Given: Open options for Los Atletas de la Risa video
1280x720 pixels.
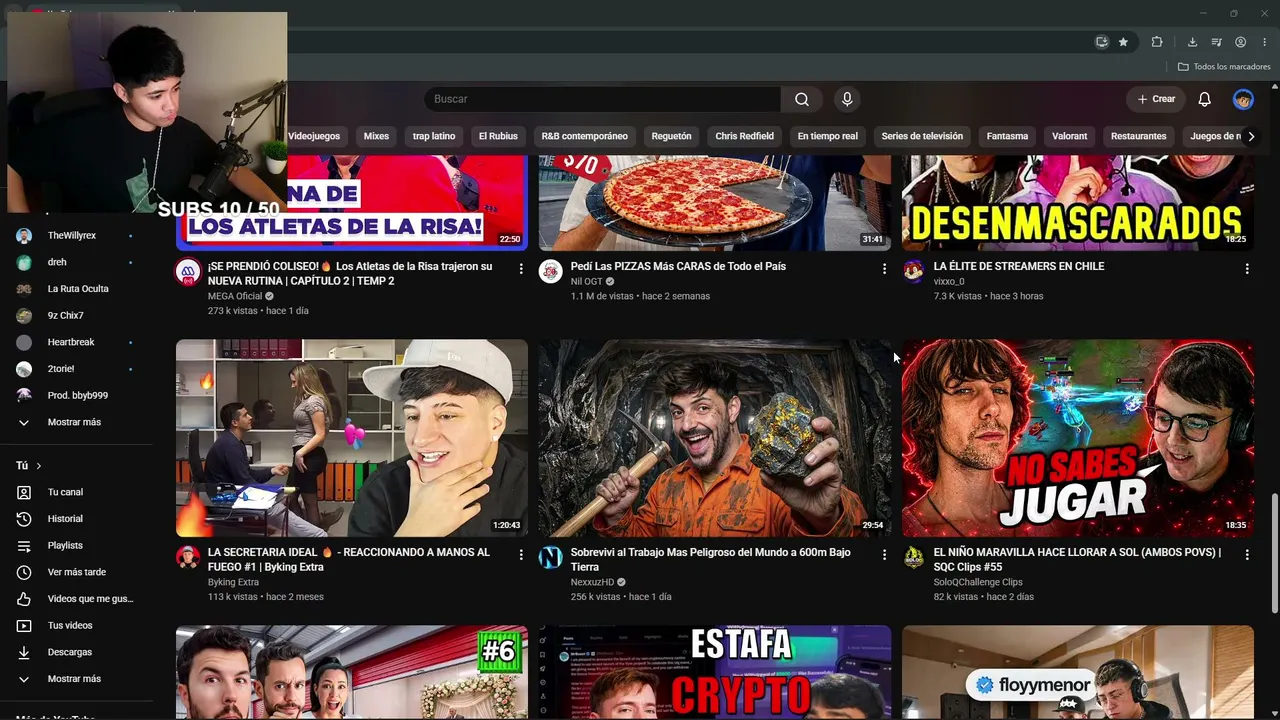Looking at the screenshot, I should (521, 269).
